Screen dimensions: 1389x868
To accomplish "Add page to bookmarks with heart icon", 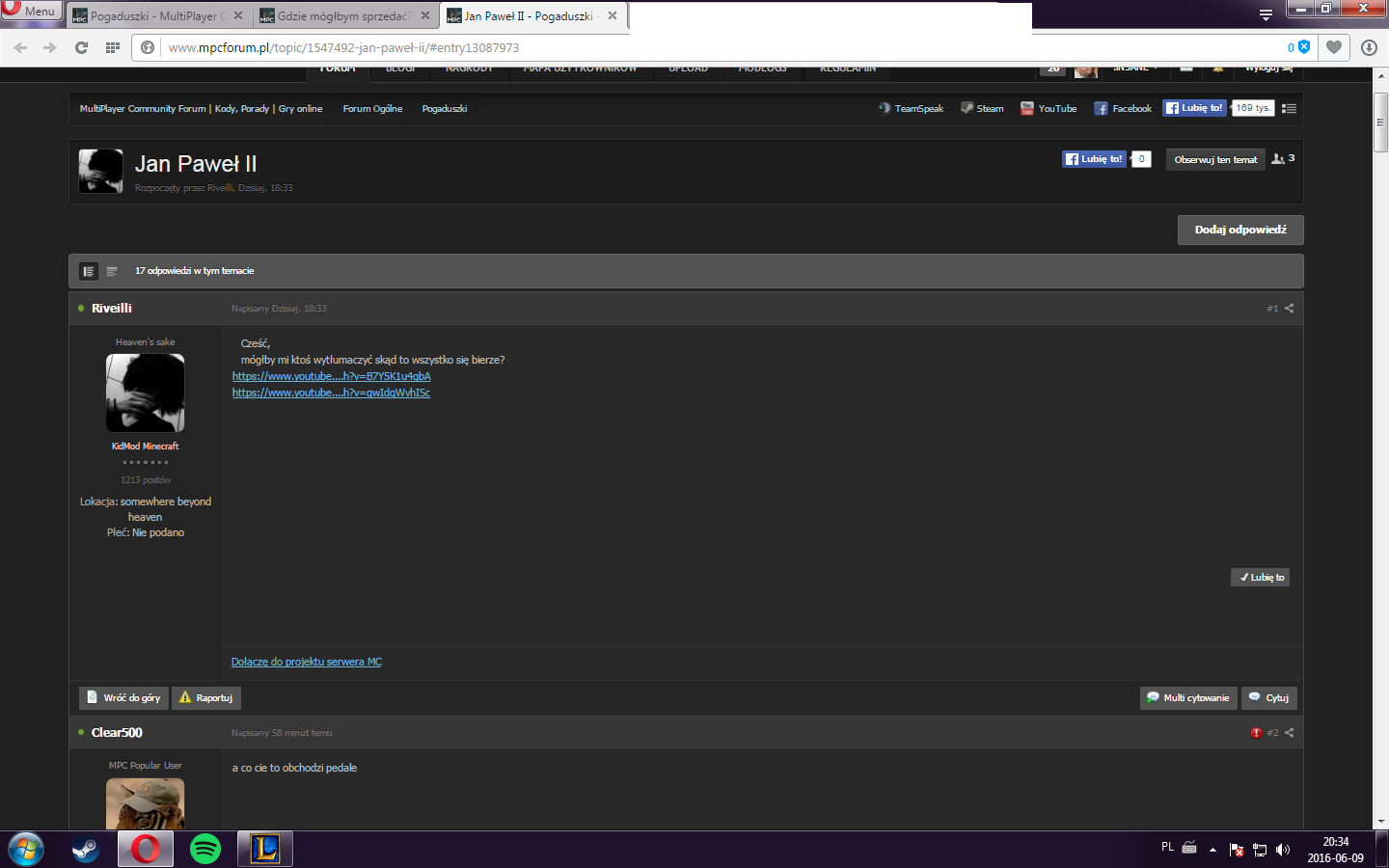I will click(1334, 47).
